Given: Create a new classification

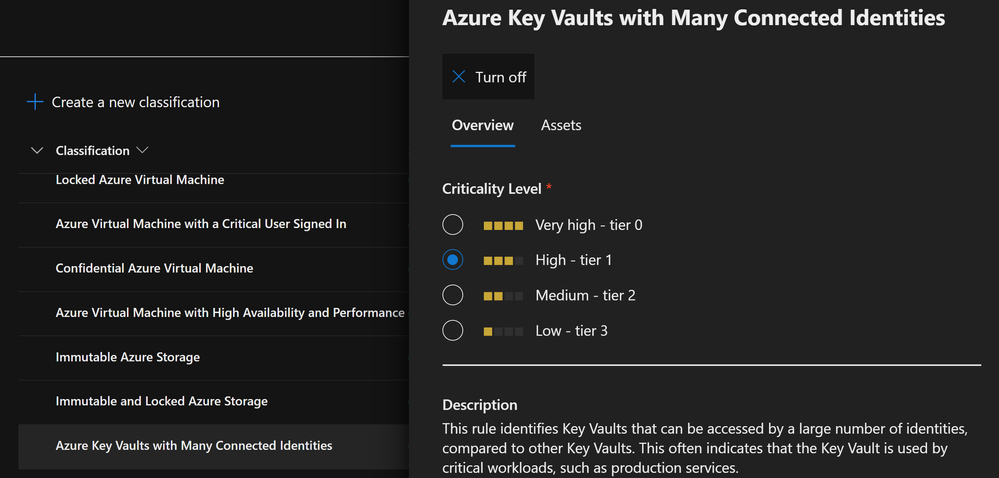Looking at the screenshot, I should 135,102.
